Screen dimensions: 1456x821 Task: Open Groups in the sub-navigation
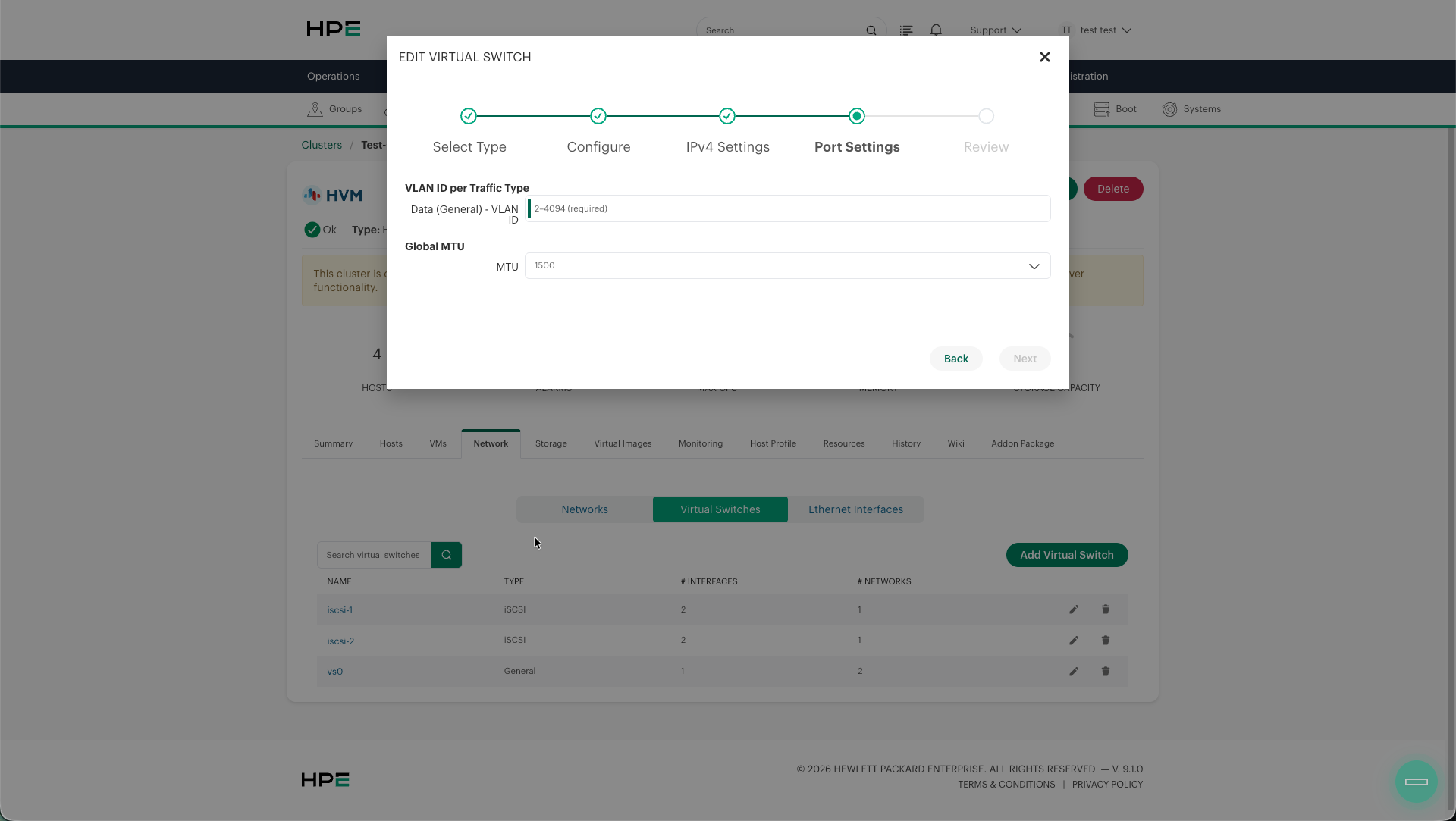[x=334, y=109]
